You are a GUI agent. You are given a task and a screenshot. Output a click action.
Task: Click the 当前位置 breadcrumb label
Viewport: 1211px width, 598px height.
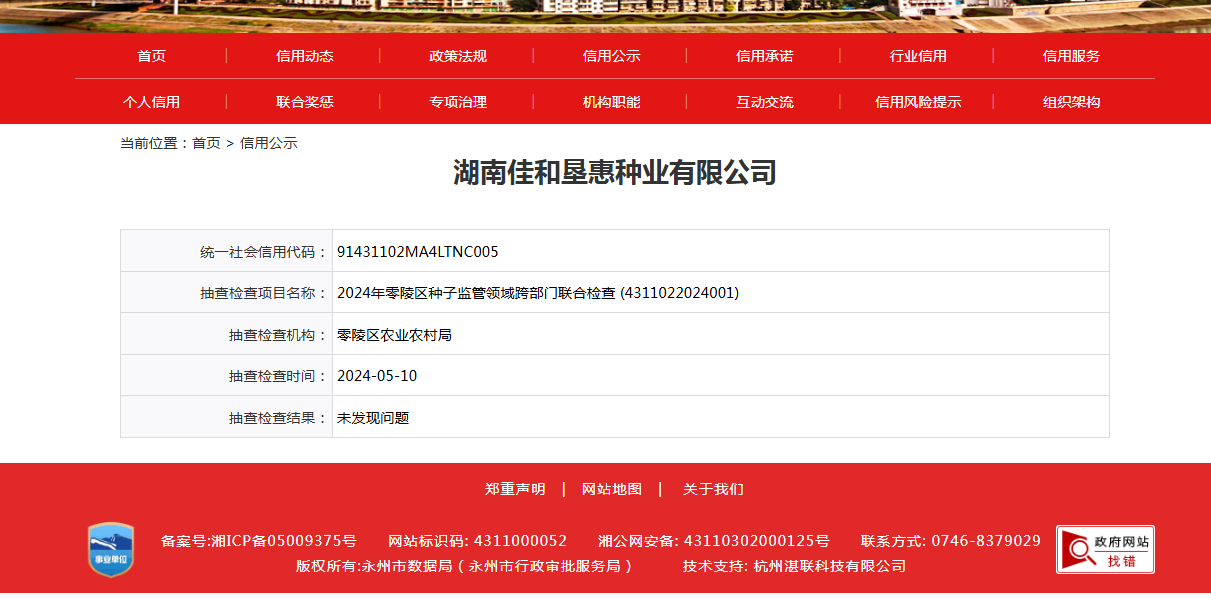(152, 143)
